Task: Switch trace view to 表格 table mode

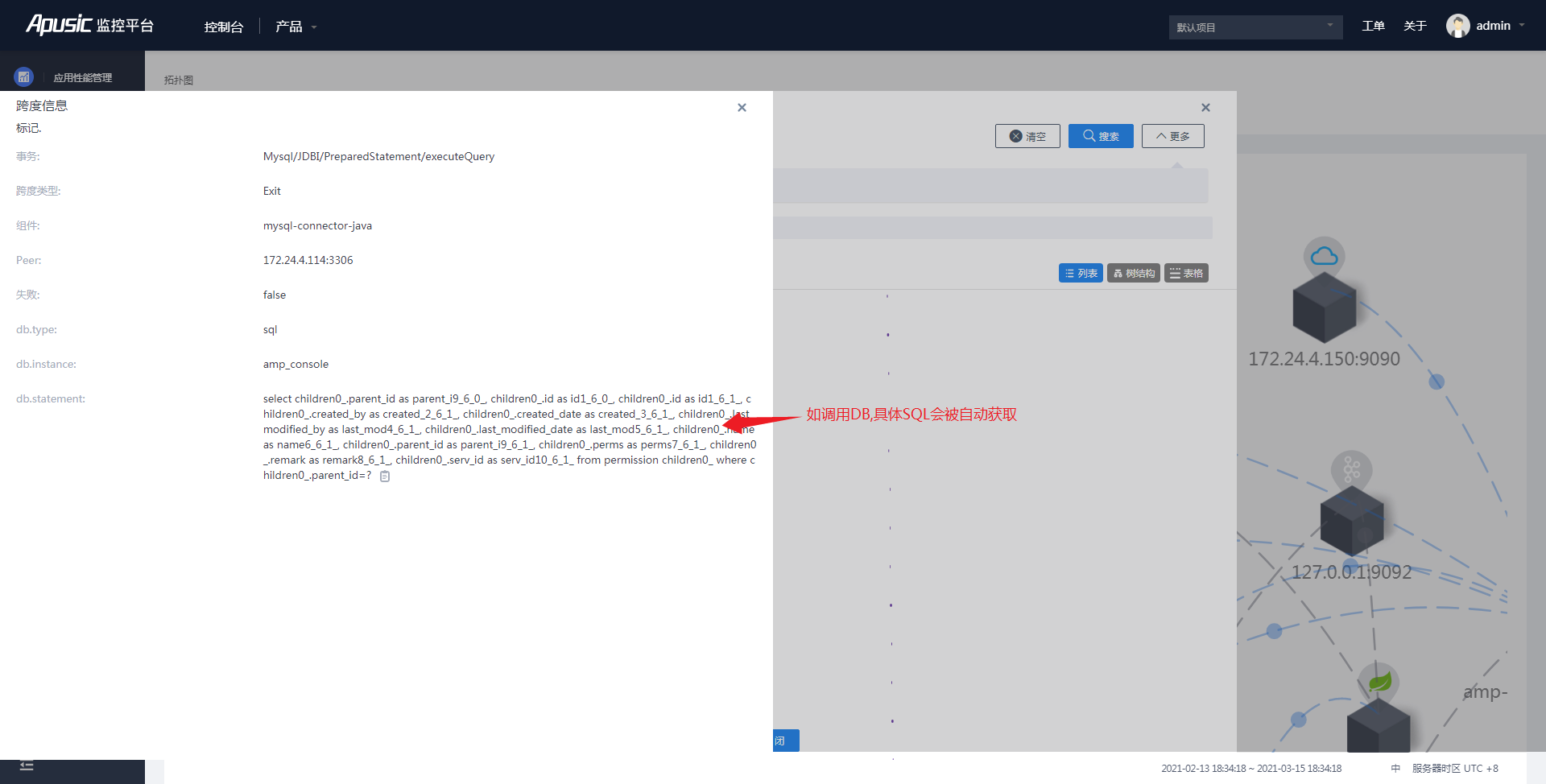Action: pyautogui.click(x=1186, y=274)
